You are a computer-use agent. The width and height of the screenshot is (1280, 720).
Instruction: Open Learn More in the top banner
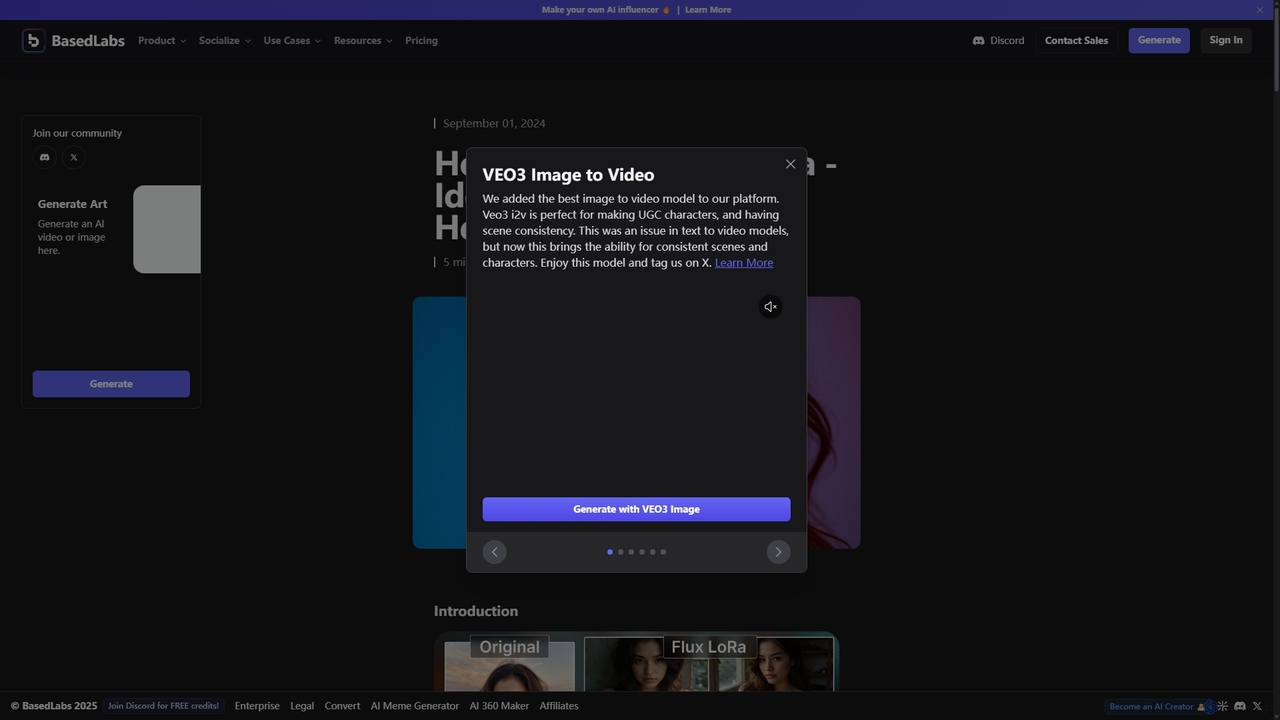(x=708, y=10)
